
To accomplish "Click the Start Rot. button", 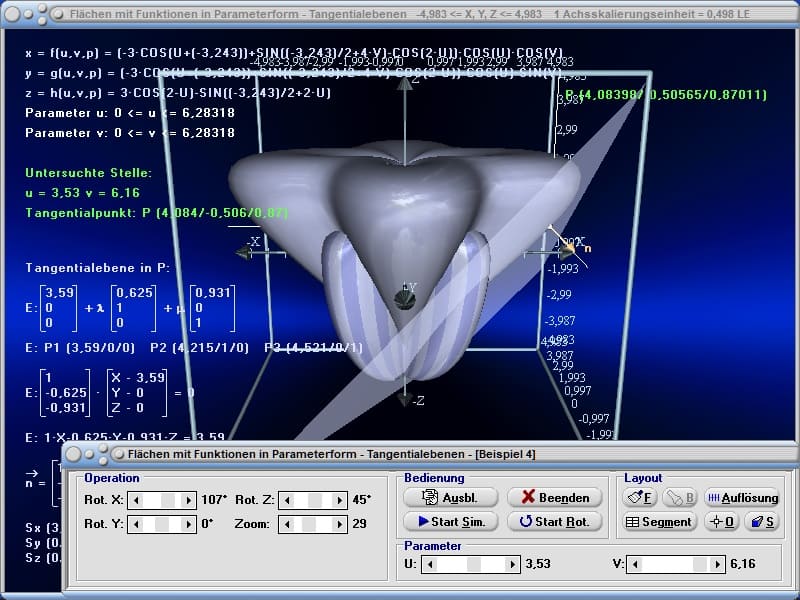I will coord(555,521).
